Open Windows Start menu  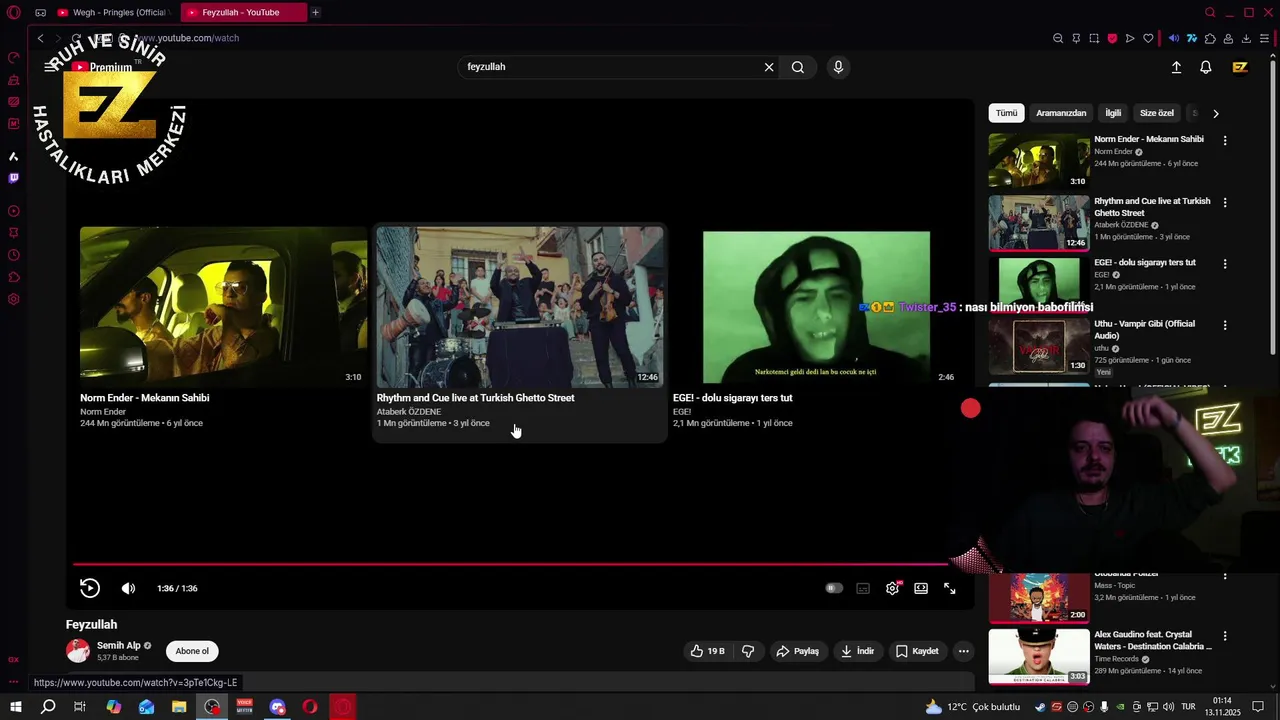(x=15, y=707)
